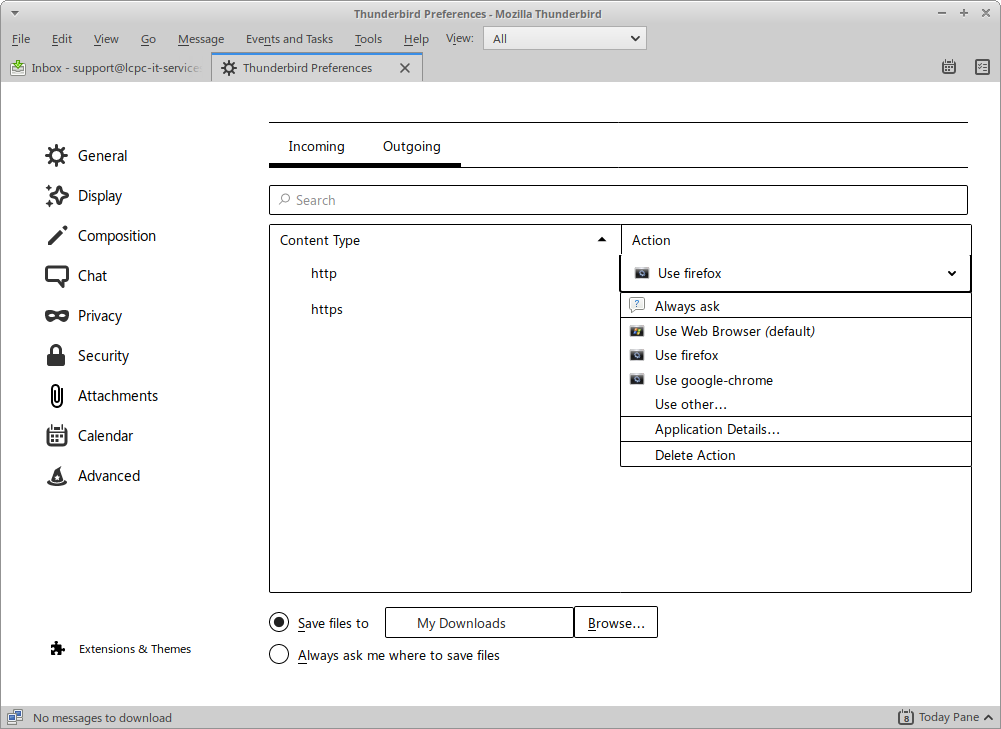The height and width of the screenshot is (729, 1001).
Task: Open tasks tab icon in toolbar
Action: [x=982, y=67]
